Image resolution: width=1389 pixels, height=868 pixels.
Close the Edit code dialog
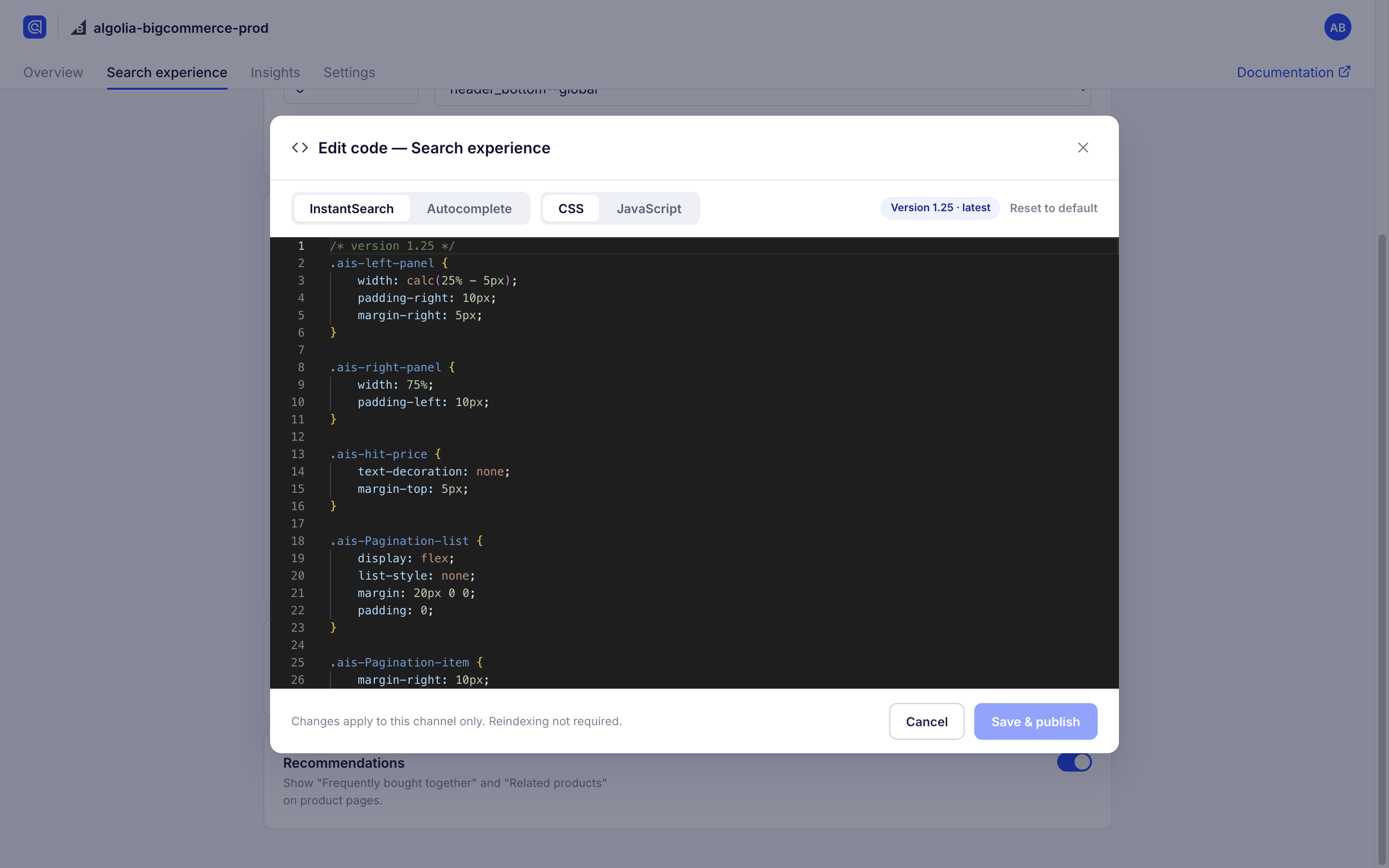[x=1083, y=148]
